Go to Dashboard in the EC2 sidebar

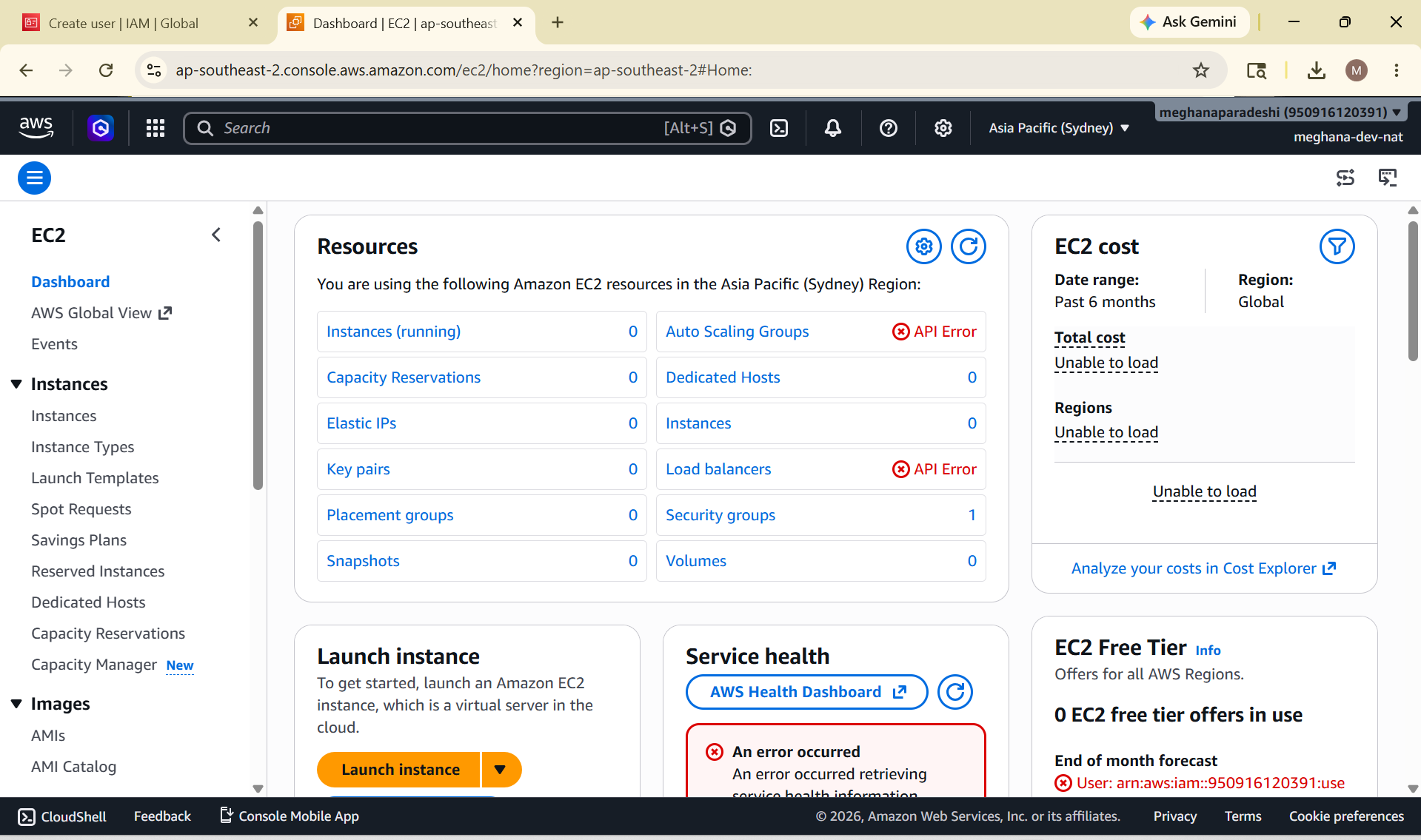70,282
